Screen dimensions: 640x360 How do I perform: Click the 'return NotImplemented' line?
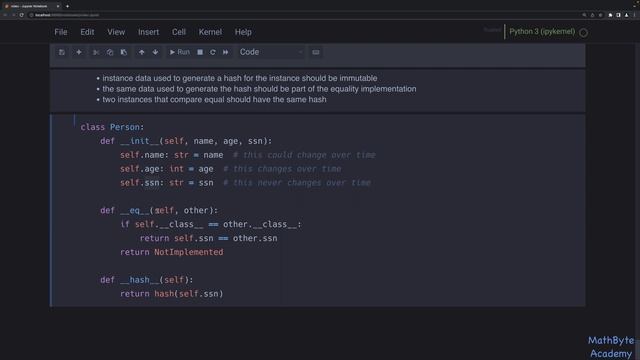(171, 252)
